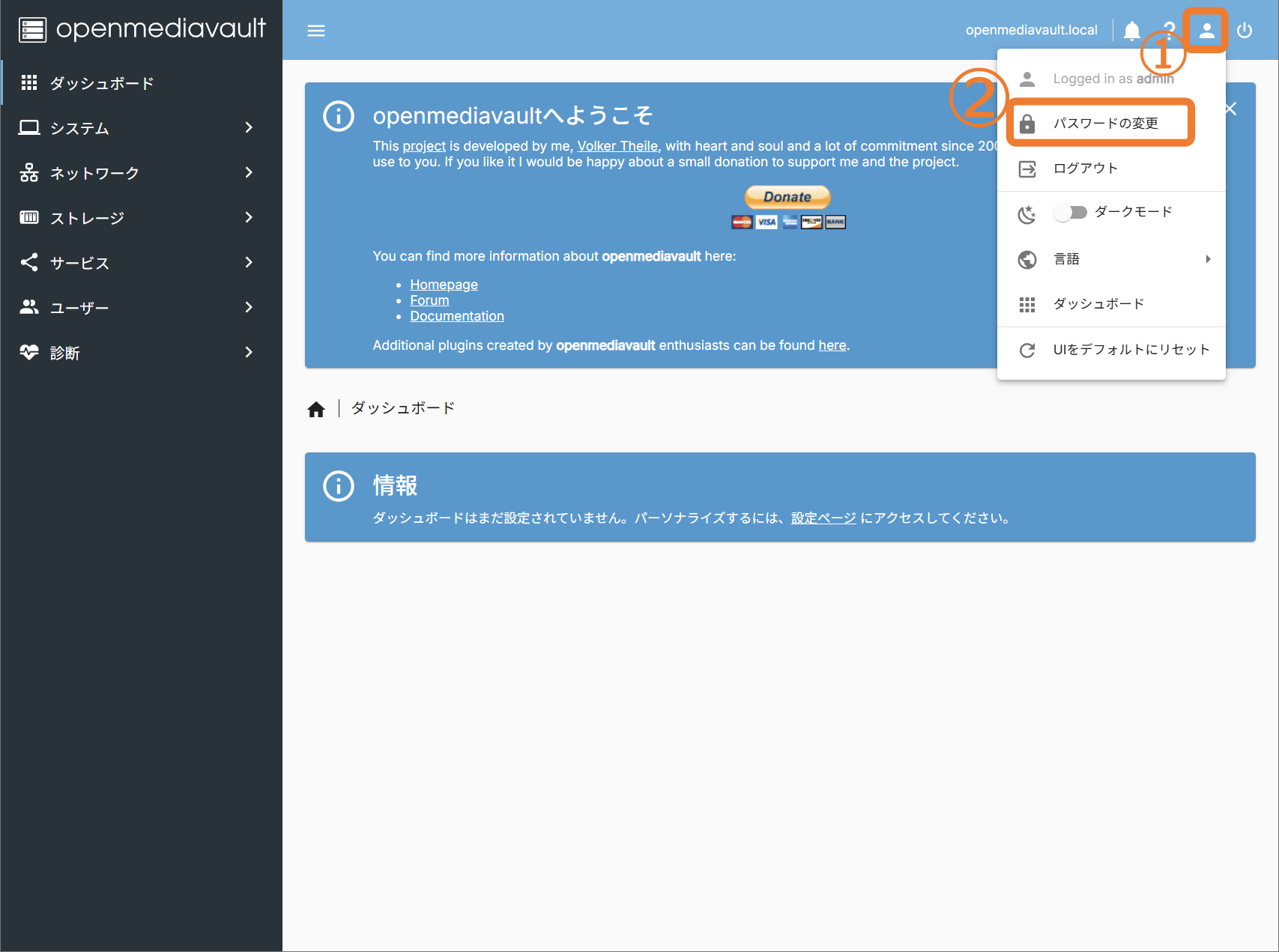
Task: Expand the システム chevron
Action: 249,128
